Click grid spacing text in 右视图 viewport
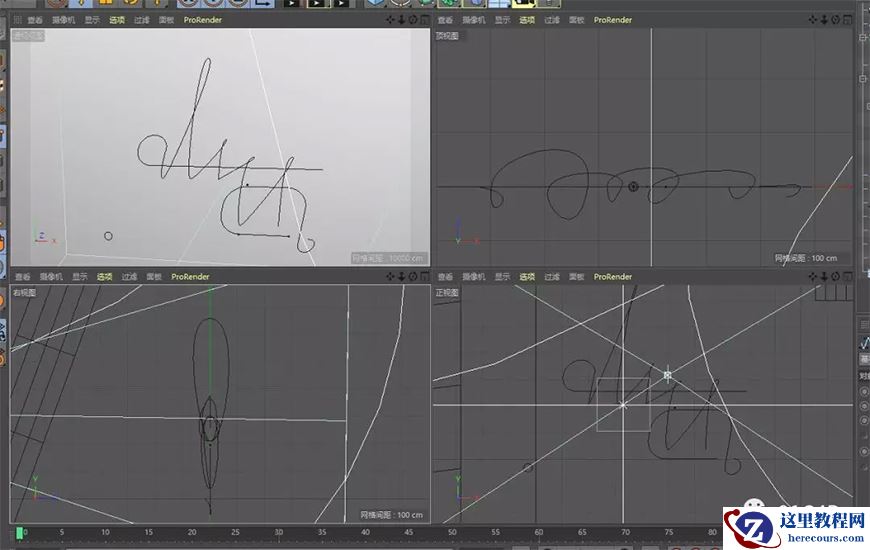The width and height of the screenshot is (870, 550). point(391,515)
